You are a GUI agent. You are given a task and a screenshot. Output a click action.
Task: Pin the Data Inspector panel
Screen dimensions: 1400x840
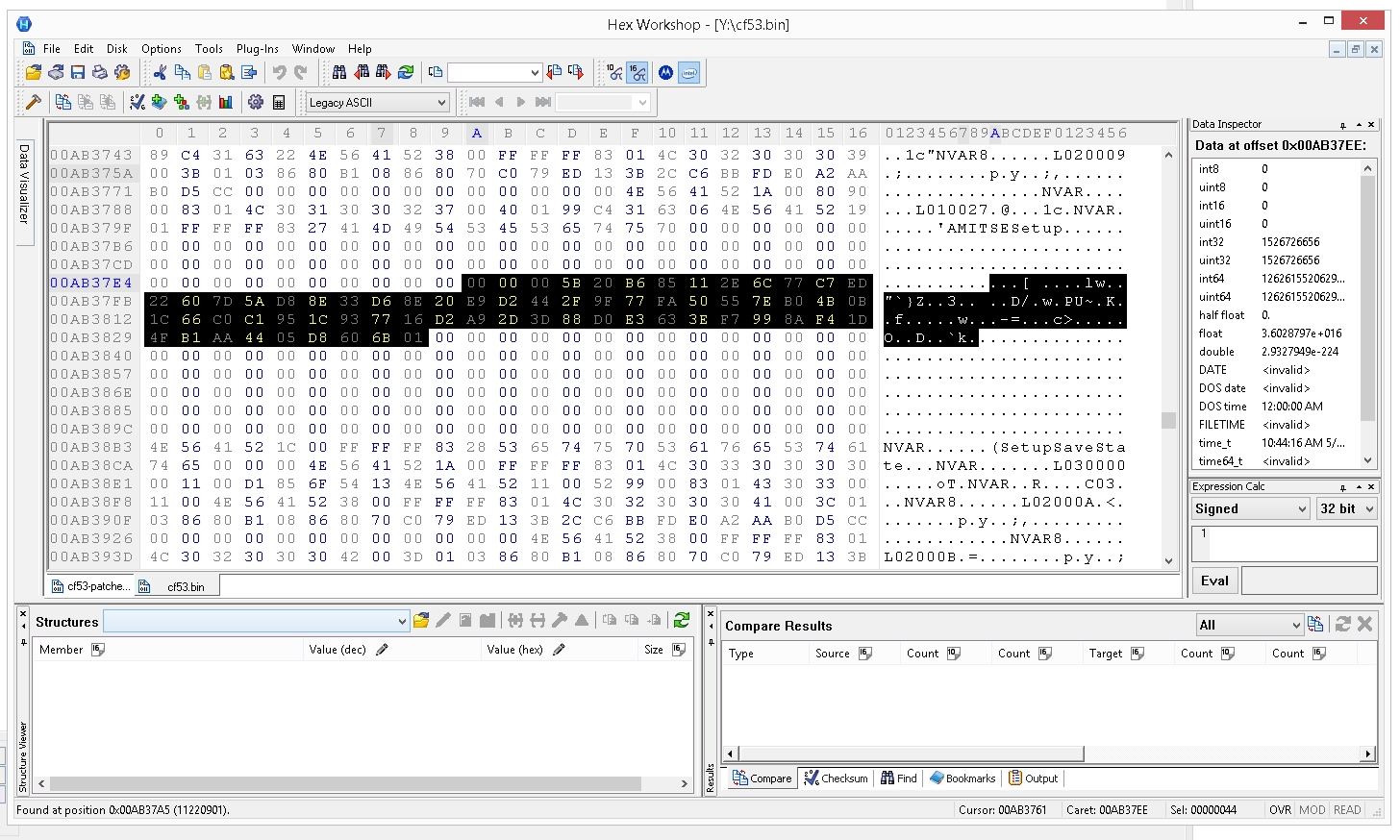(x=1342, y=125)
